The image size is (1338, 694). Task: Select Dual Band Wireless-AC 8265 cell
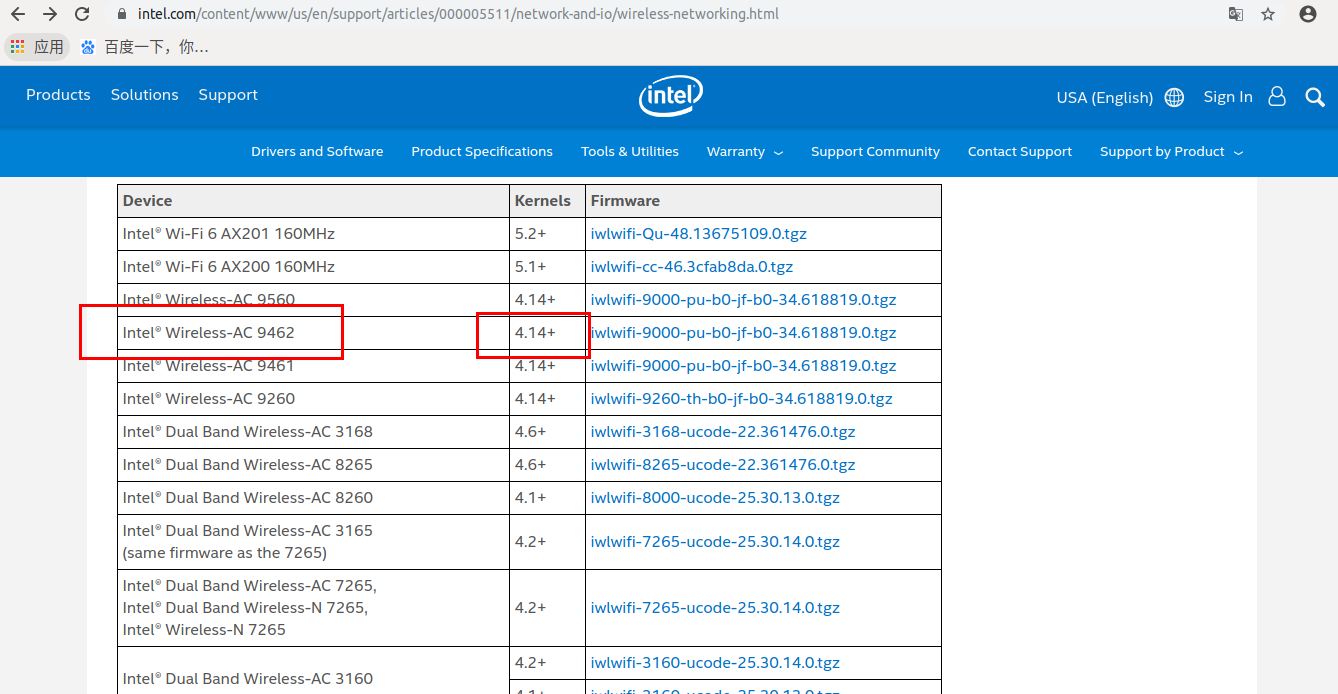(313, 465)
